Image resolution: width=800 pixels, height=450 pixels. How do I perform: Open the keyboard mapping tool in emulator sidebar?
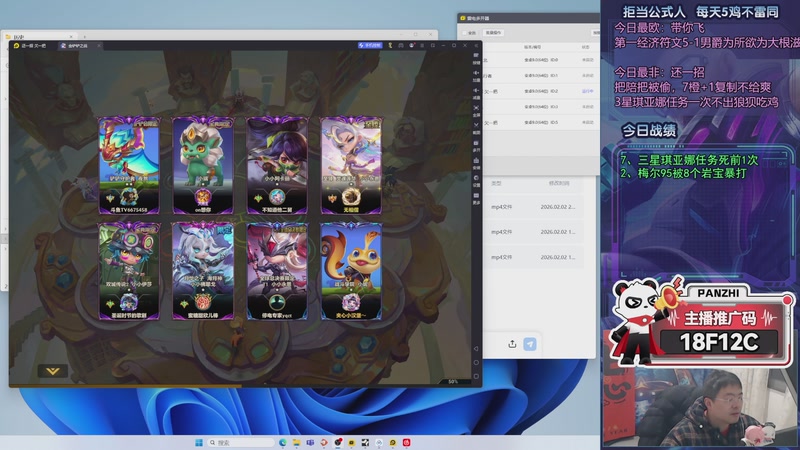(476, 57)
